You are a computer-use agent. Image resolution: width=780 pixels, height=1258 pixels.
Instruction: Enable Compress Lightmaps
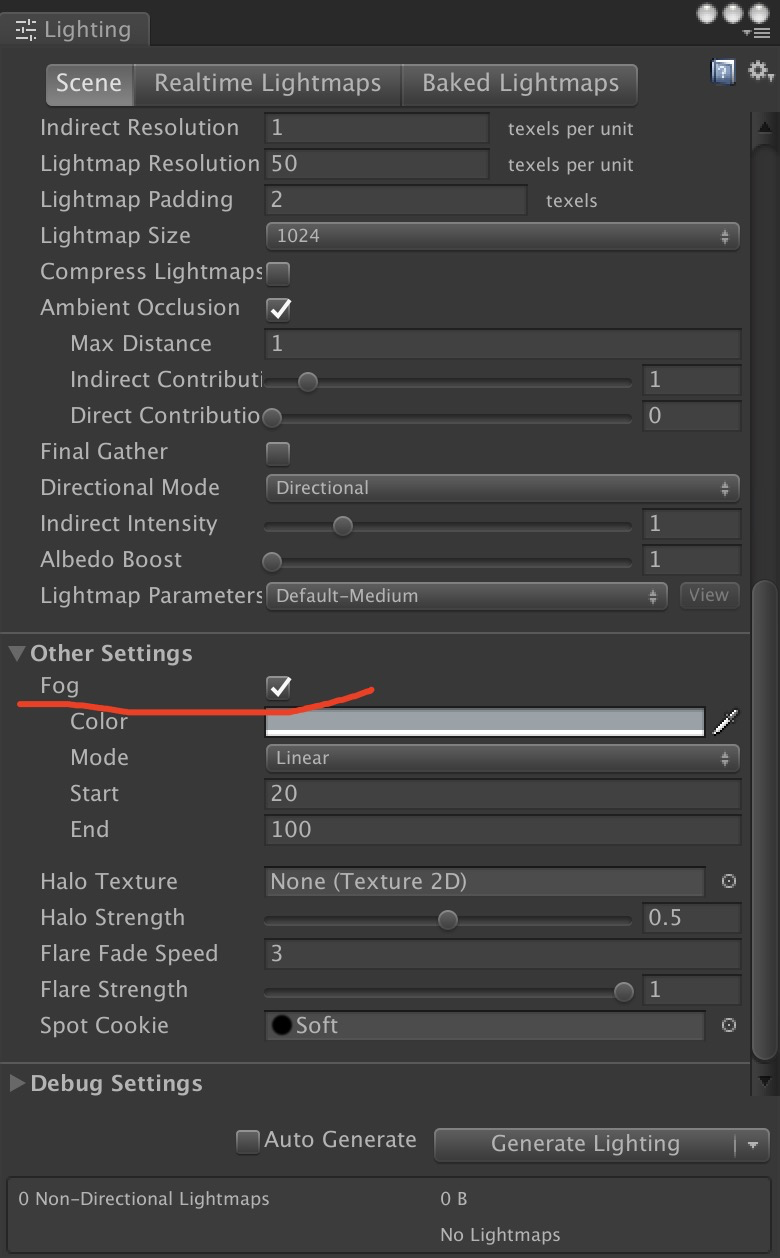coord(277,272)
